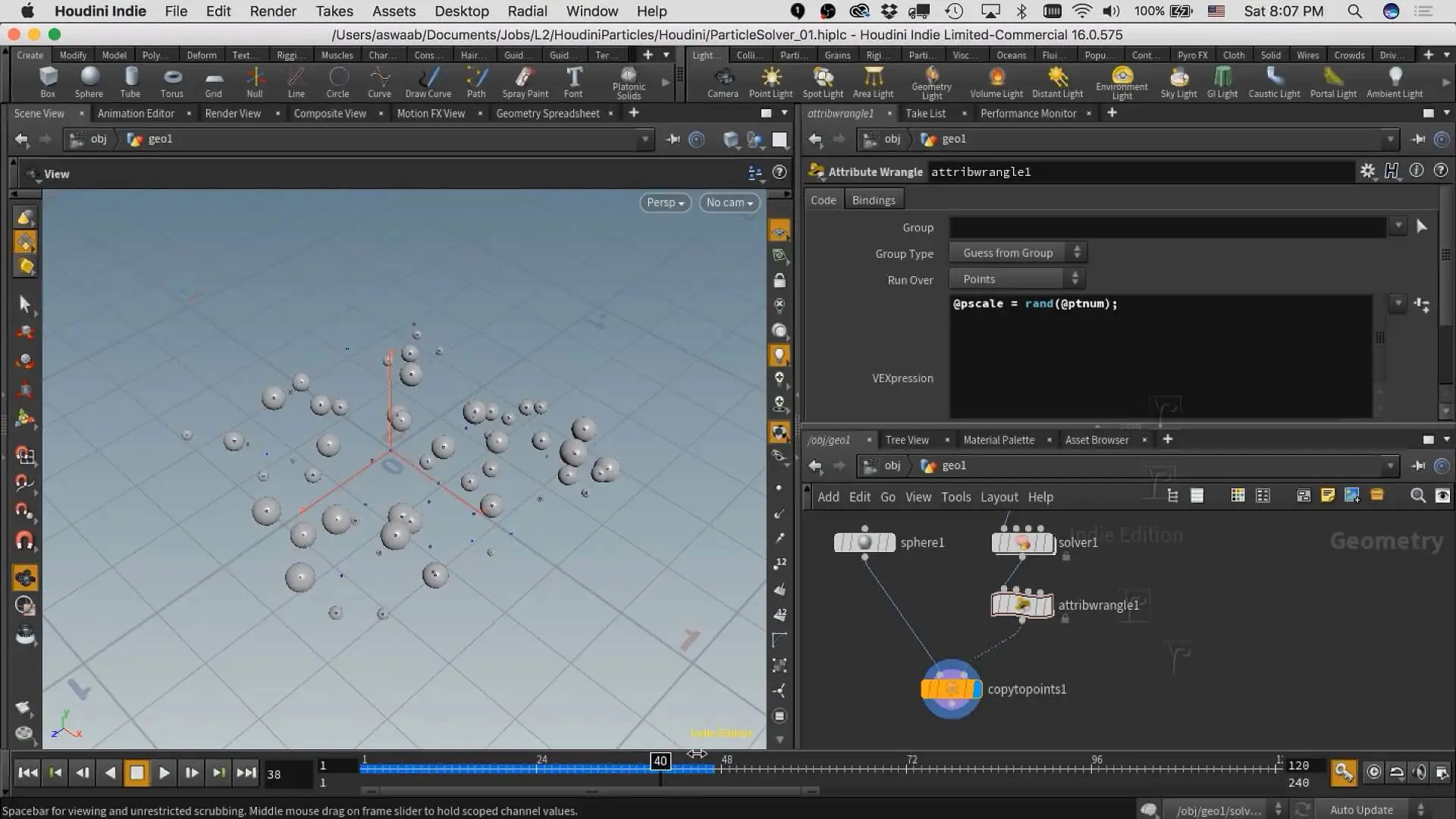1456x819 pixels.
Task: Open the Group Type dropdown
Action: point(1018,253)
